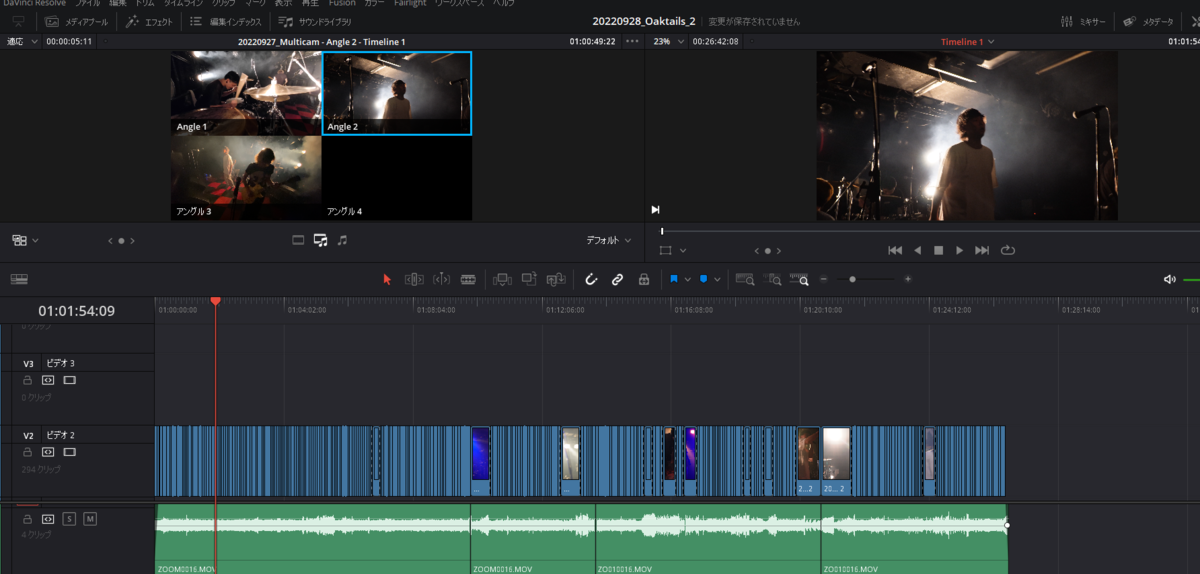The image size is (1200, 574).
Task: Click the Insert Clip toolbar icon
Action: pyautogui.click(x=503, y=280)
